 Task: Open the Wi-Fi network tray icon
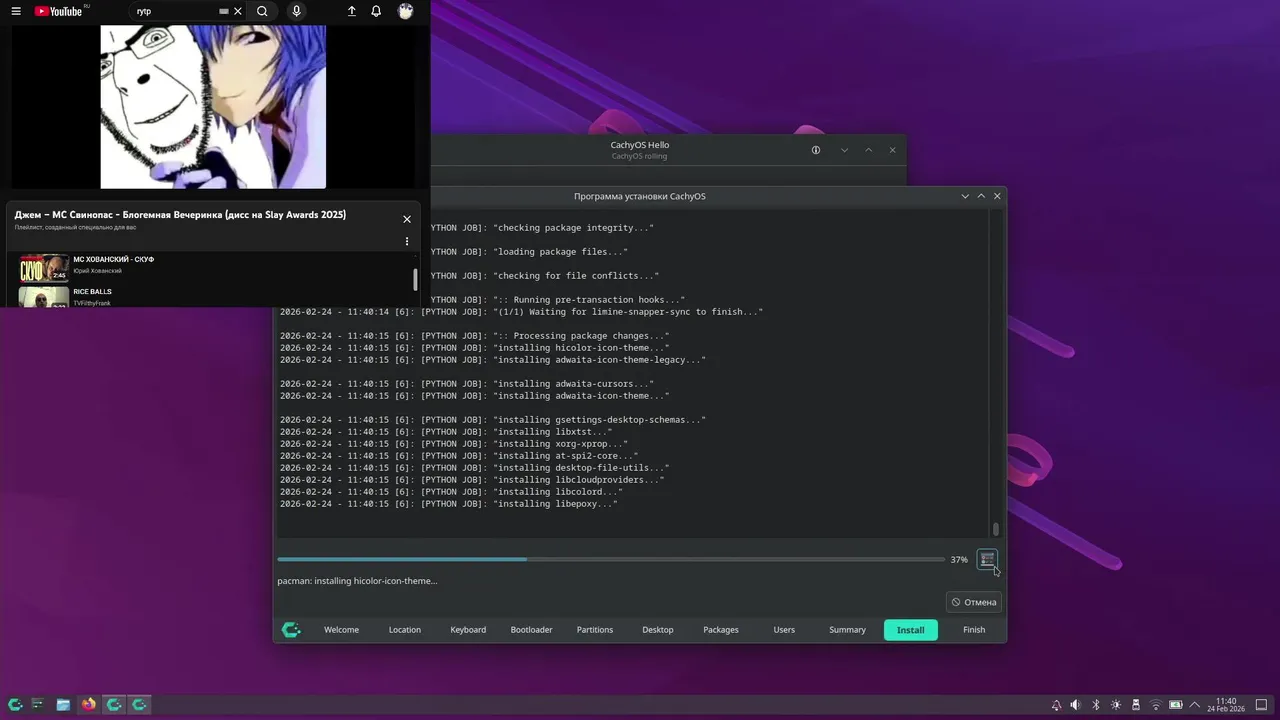pos(1156,705)
